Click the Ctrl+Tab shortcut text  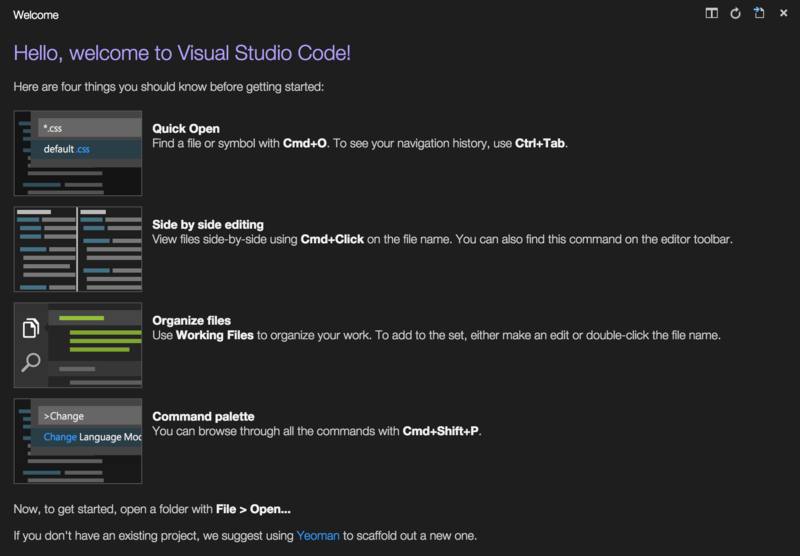click(x=540, y=143)
